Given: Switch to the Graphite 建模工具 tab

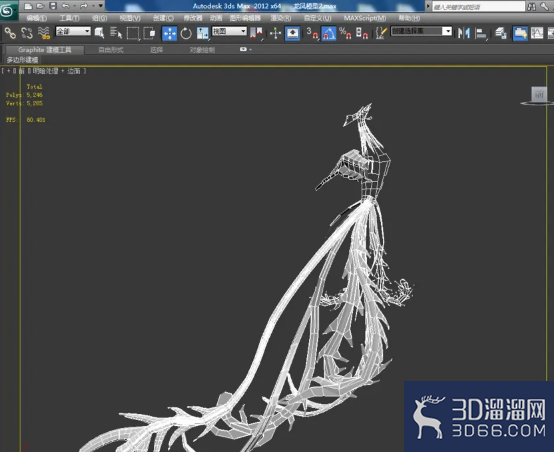Looking at the screenshot, I should click(x=45, y=50).
